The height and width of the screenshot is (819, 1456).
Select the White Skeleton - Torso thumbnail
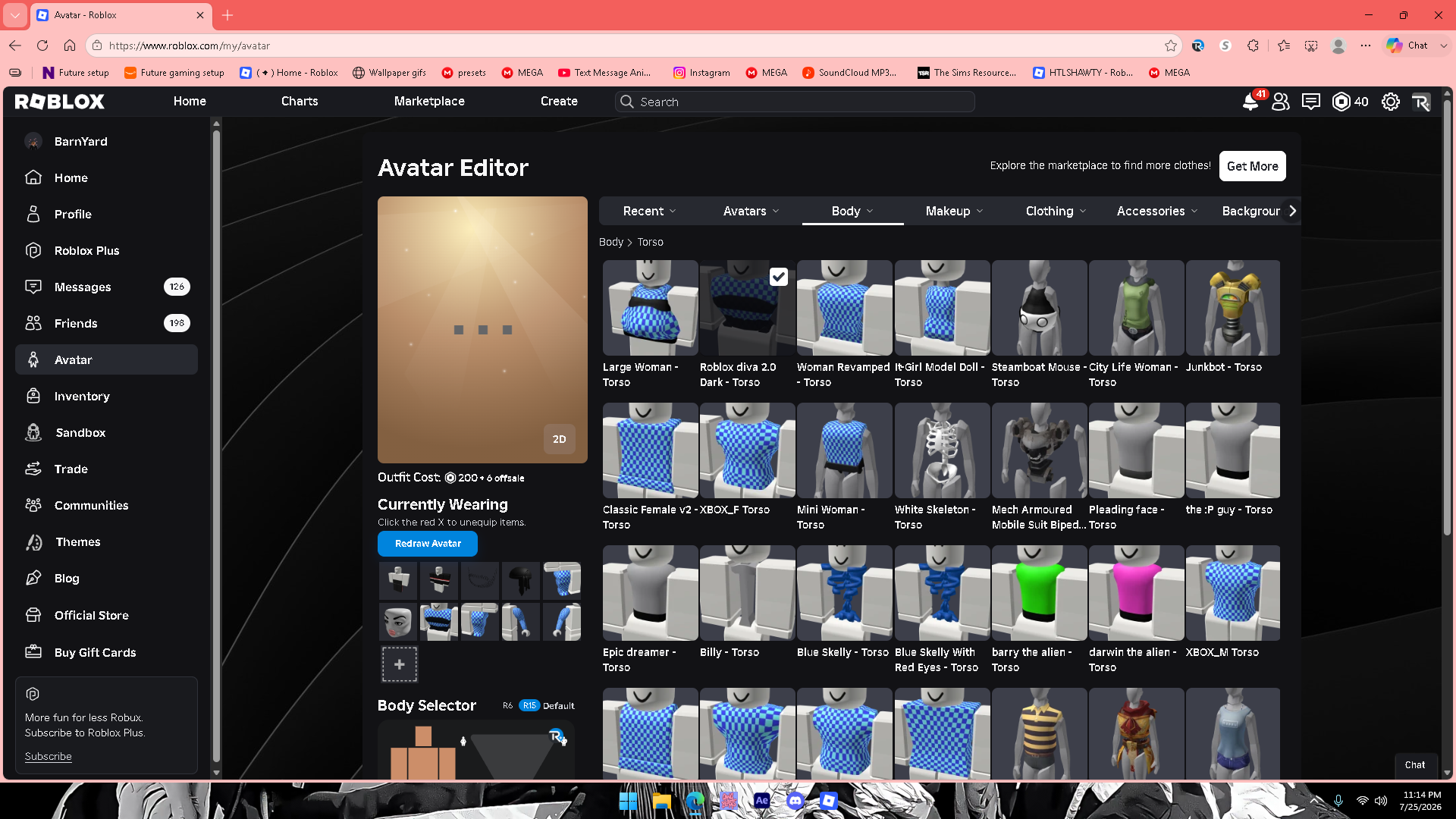pos(942,450)
